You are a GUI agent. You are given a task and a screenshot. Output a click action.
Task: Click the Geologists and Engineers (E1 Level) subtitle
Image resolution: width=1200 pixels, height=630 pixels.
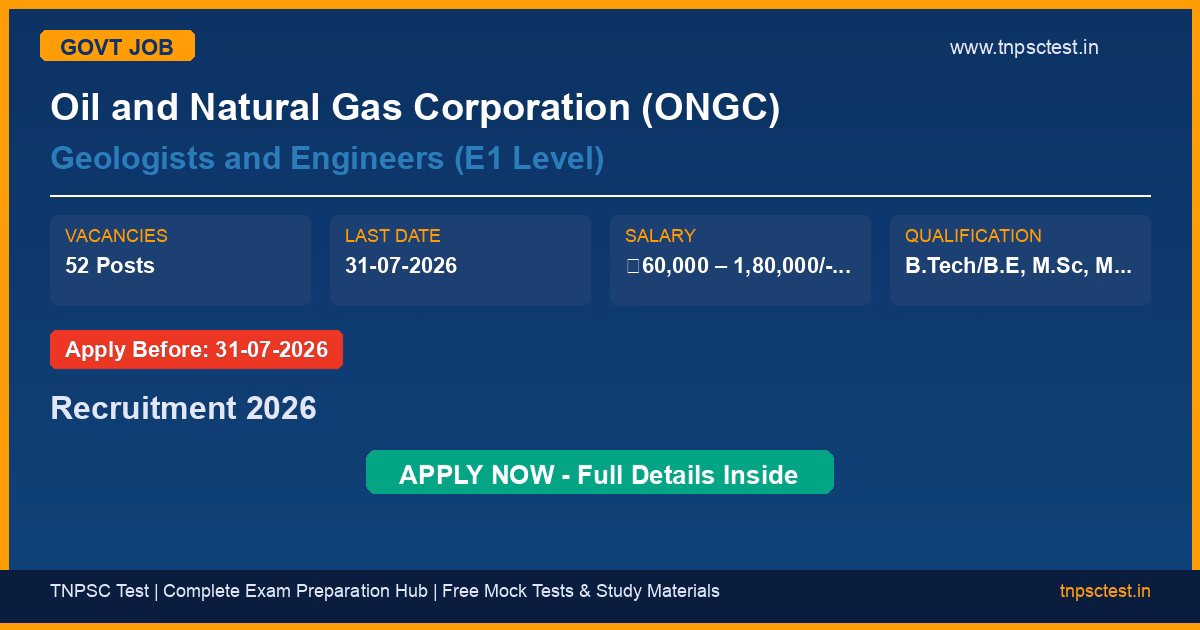[327, 158]
